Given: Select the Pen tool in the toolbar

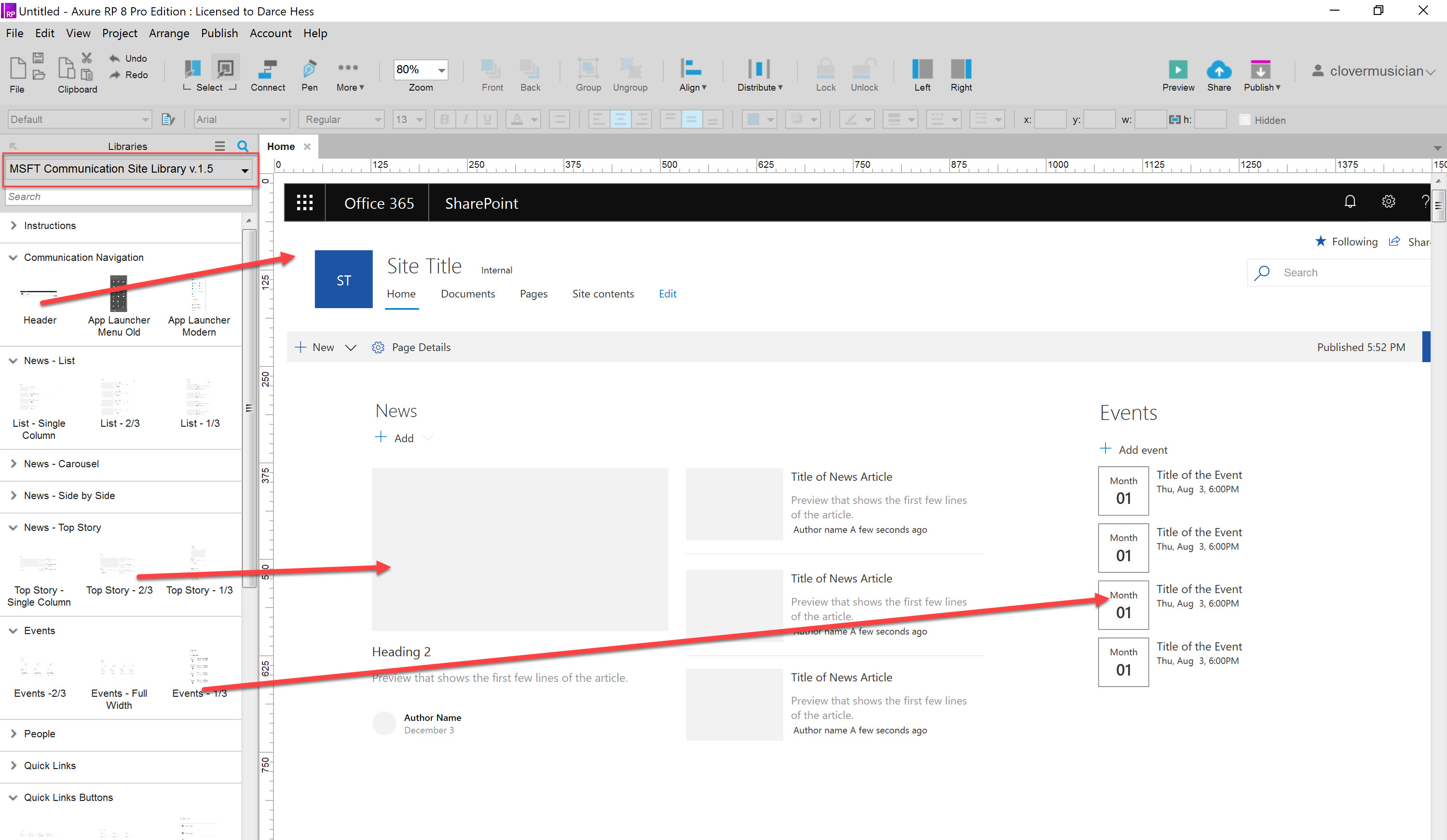Looking at the screenshot, I should pyautogui.click(x=309, y=73).
